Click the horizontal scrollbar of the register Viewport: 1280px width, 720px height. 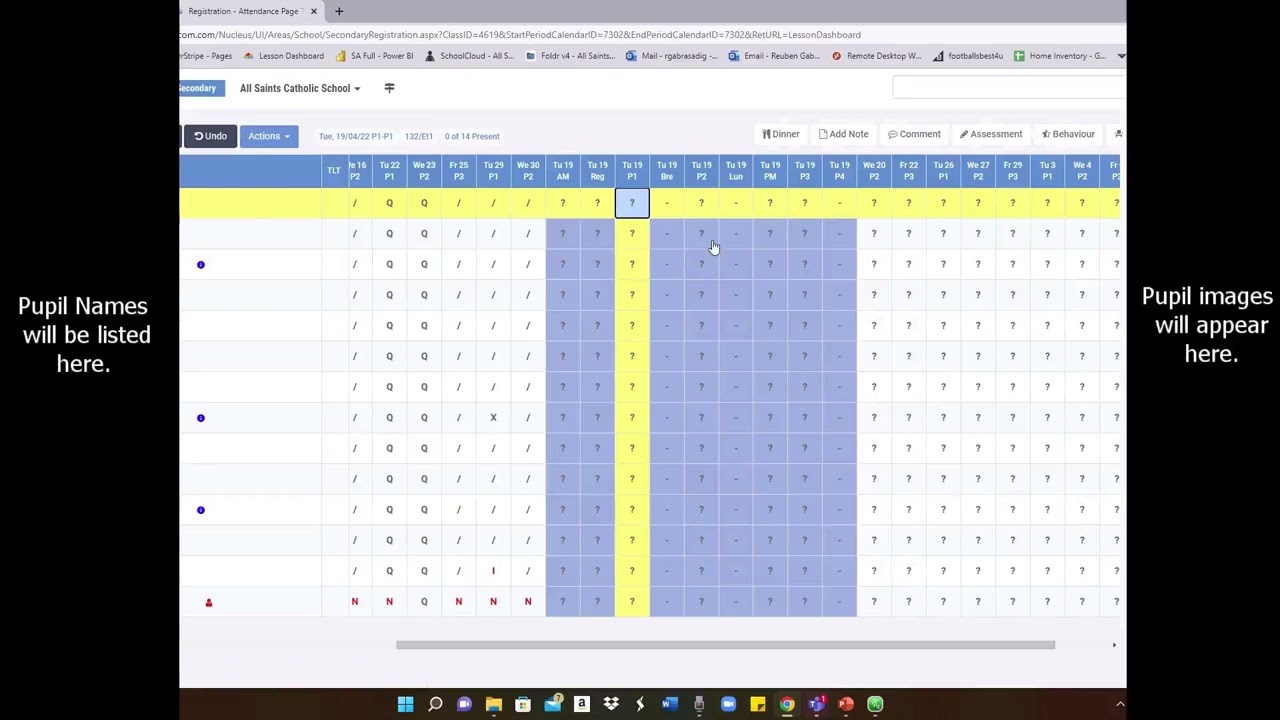tap(725, 645)
